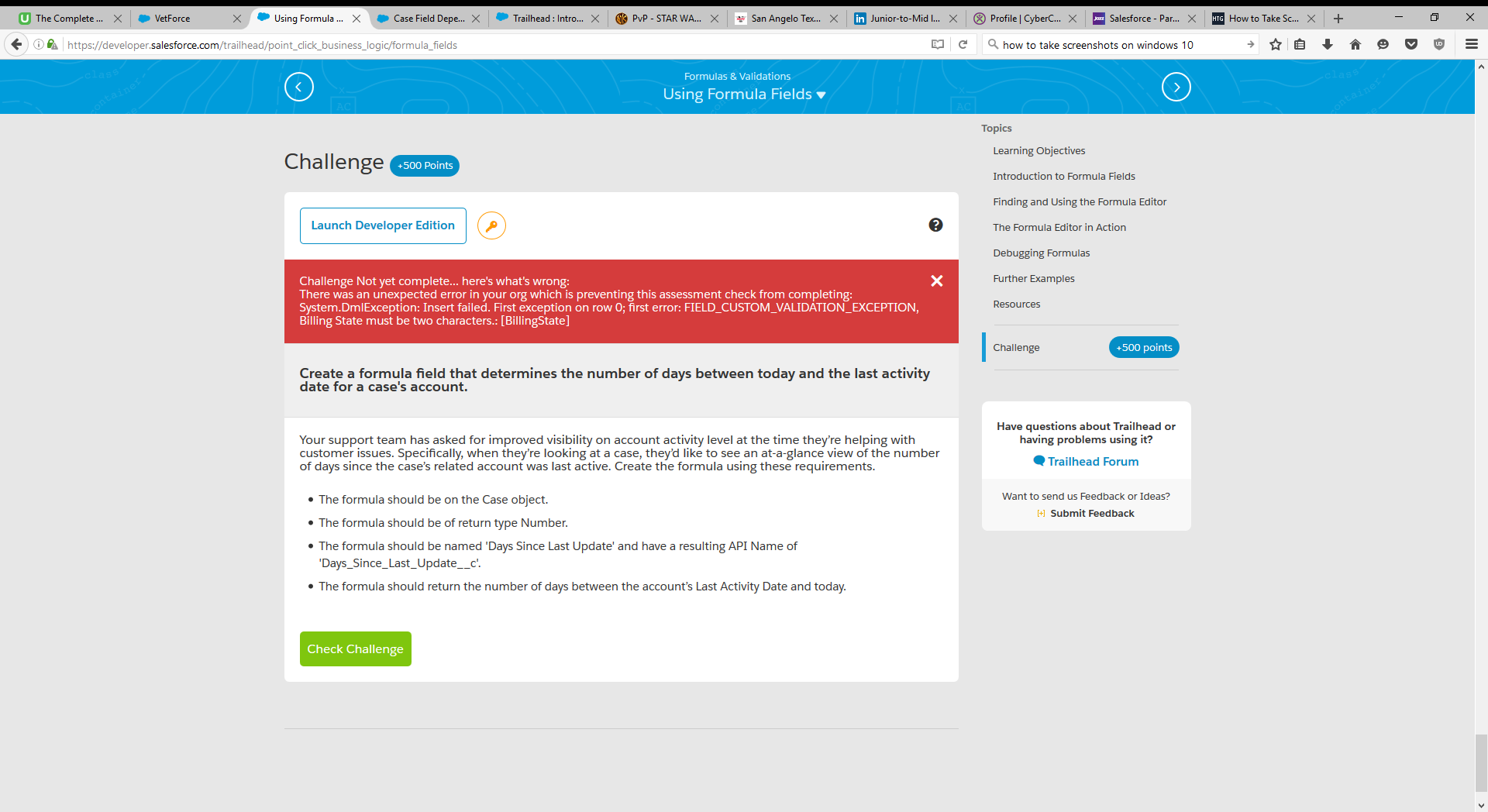Focus the browser address bar URL
The width and height of the screenshot is (1488, 812).
(x=496, y=45)
